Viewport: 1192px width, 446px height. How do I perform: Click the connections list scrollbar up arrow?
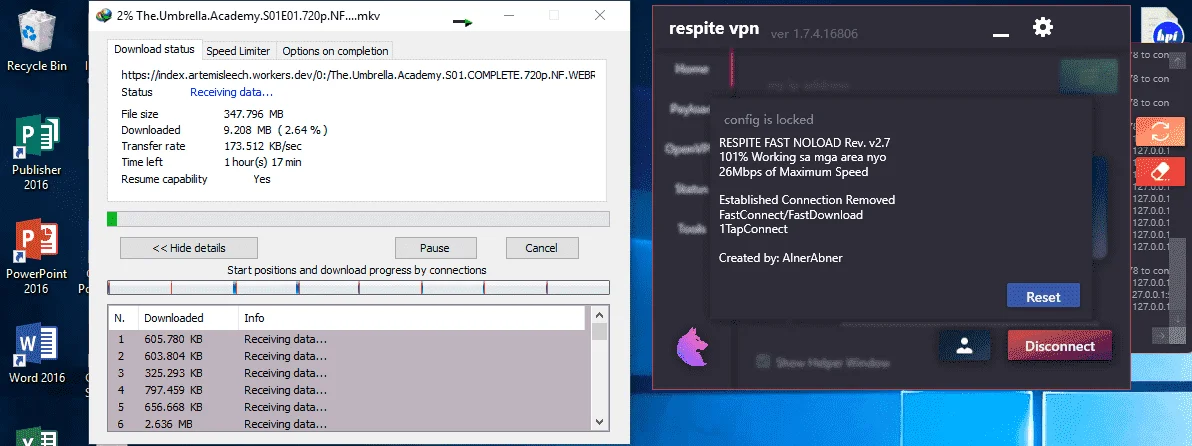pos(599,315)
